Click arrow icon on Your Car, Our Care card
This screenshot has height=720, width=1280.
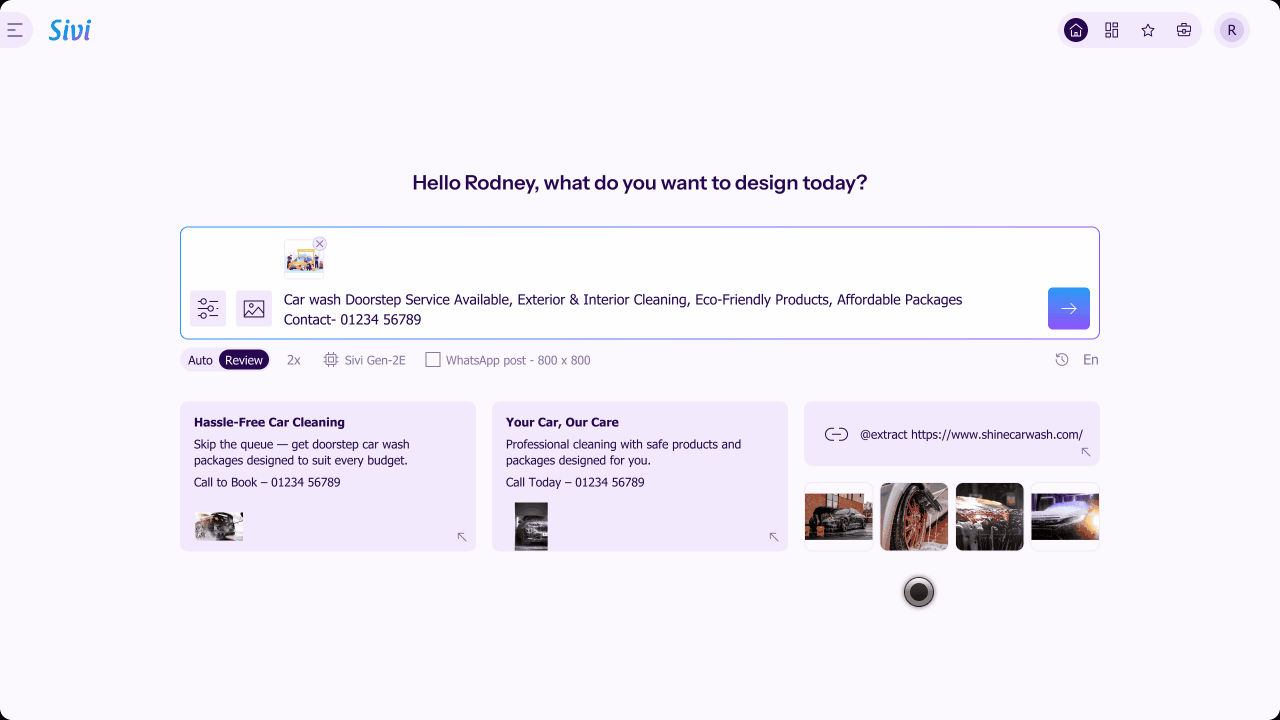(774, 537)
